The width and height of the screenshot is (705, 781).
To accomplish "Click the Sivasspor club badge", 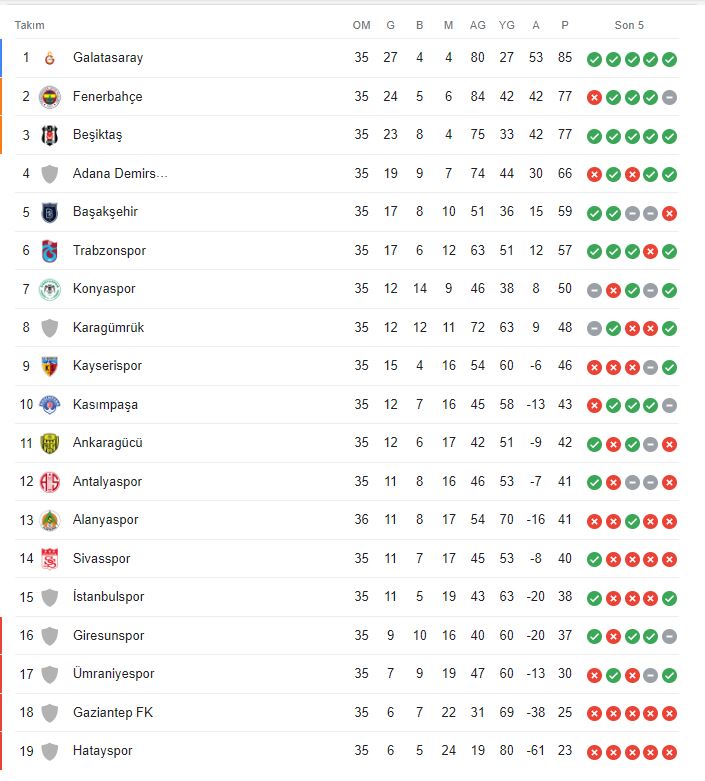I will [x=49, y=559].
